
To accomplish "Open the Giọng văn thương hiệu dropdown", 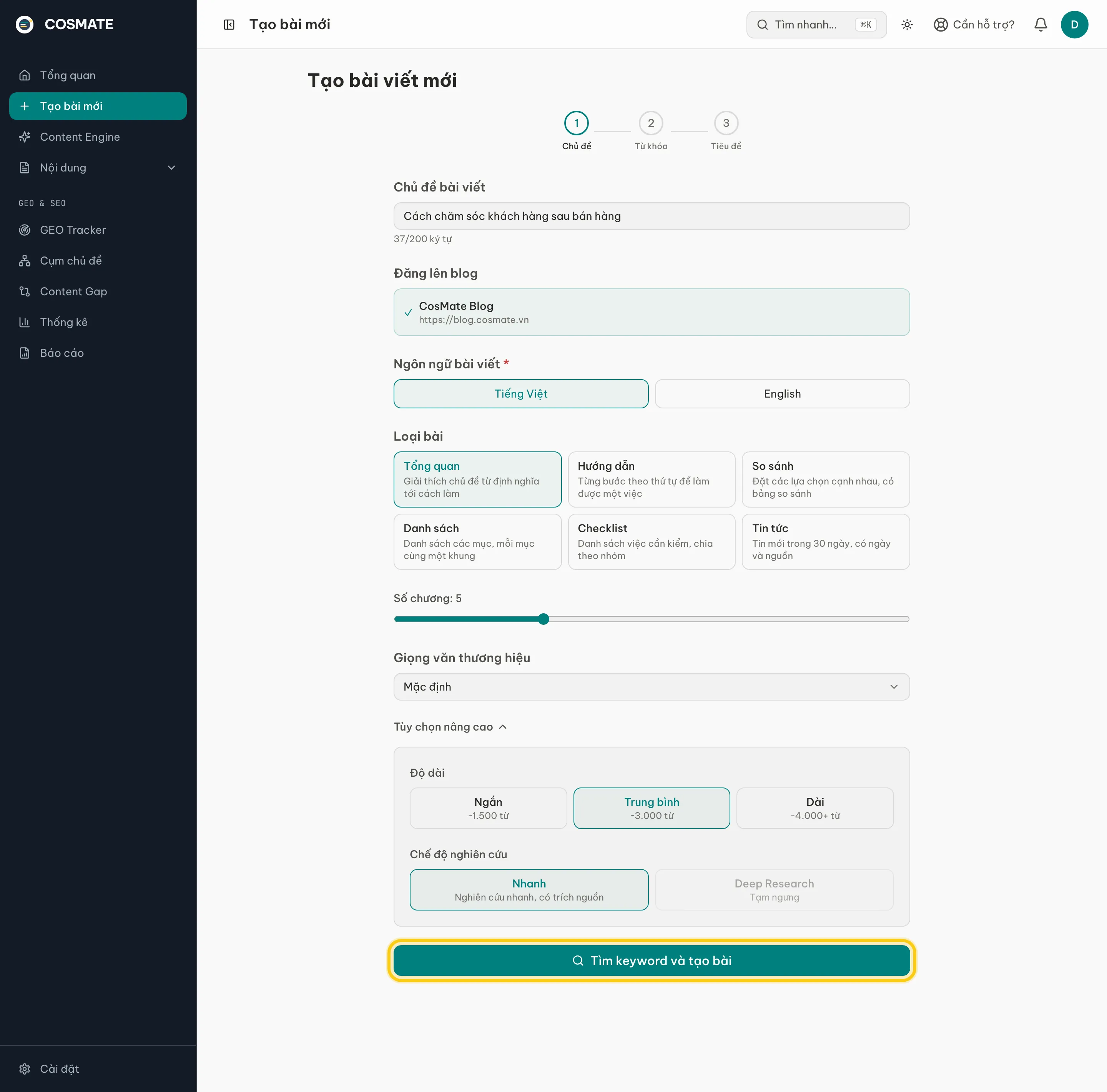I will point(651,686).
